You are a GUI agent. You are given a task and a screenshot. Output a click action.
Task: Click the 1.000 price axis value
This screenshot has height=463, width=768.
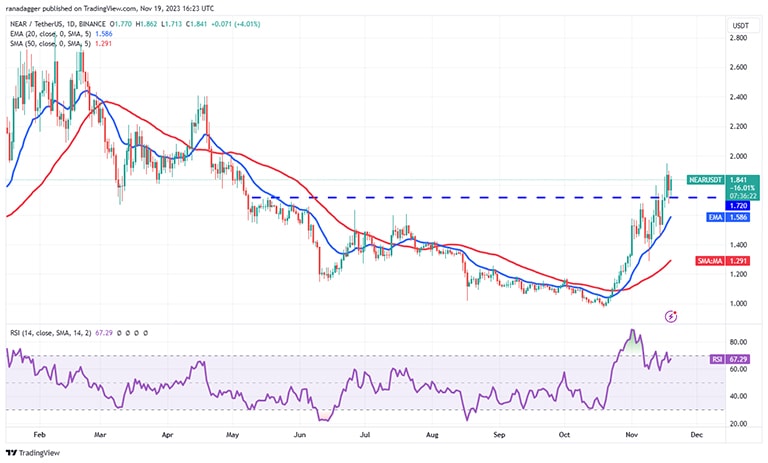pos(738,304)
